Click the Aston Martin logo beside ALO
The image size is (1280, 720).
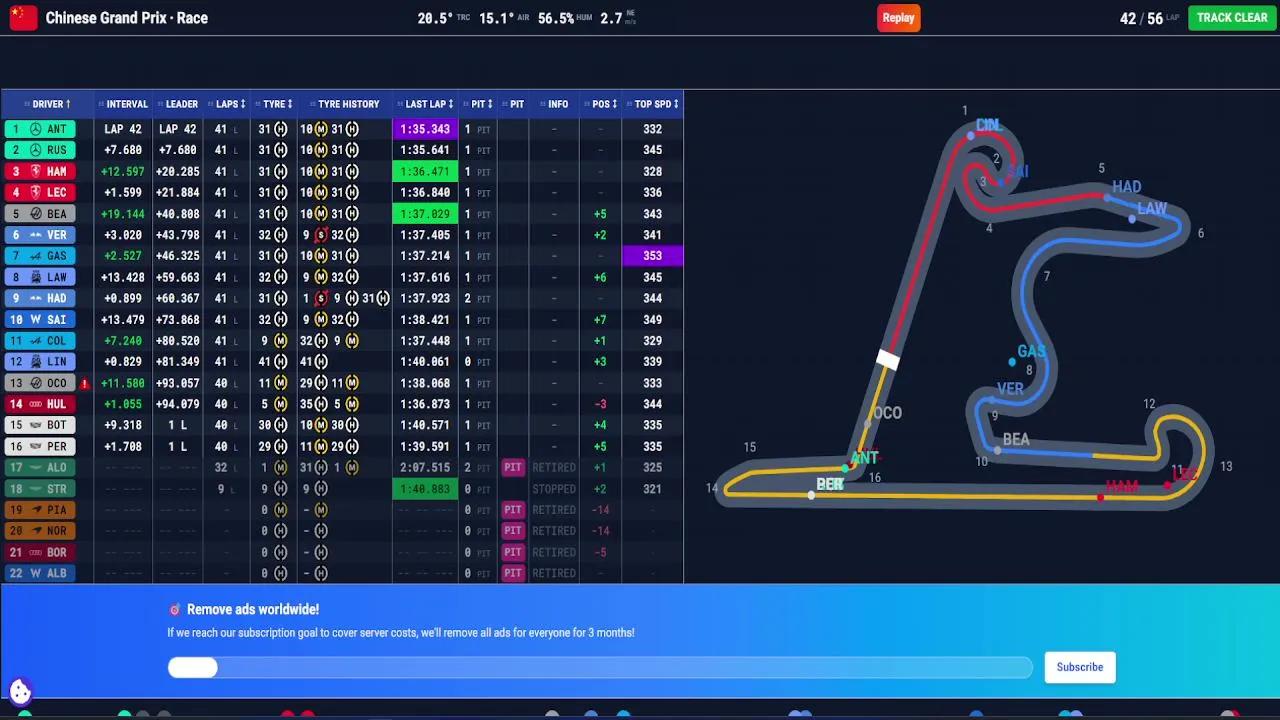pos(35,467)
